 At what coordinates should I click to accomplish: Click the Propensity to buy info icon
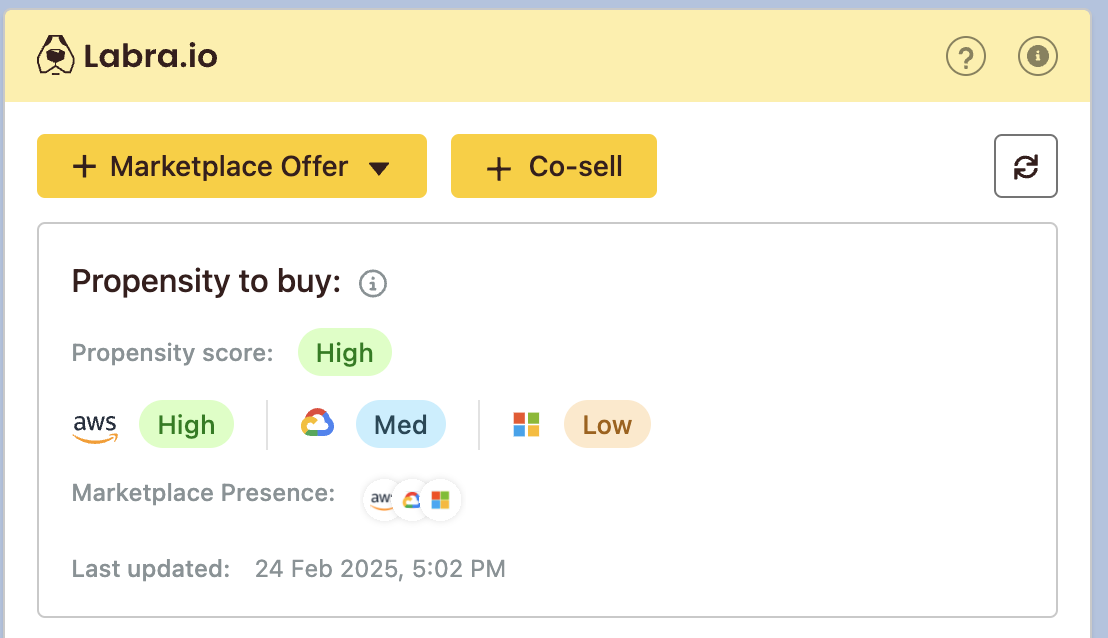click(372, 283)
